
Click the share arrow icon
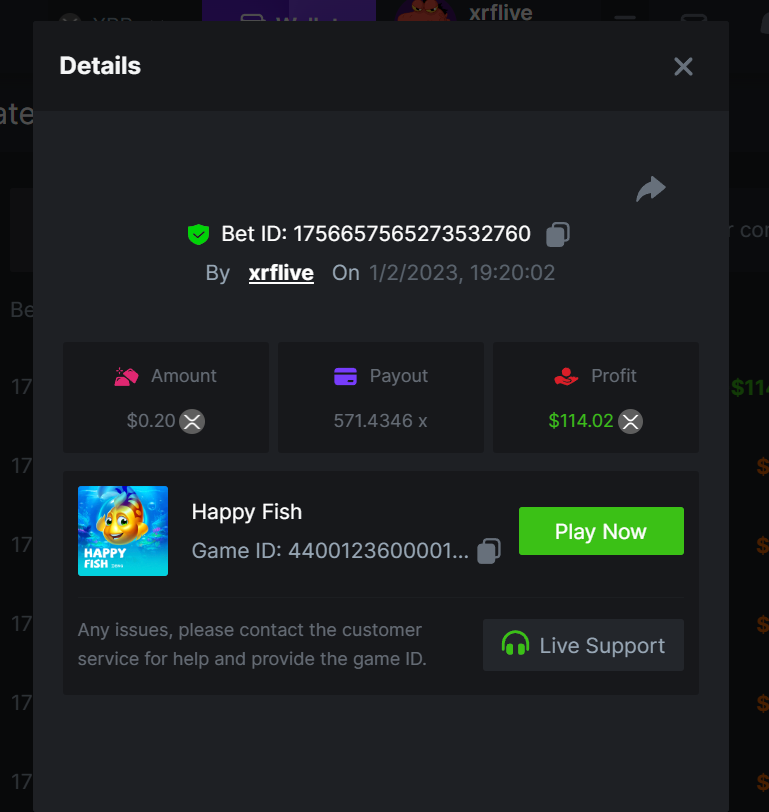click(651, 189)
